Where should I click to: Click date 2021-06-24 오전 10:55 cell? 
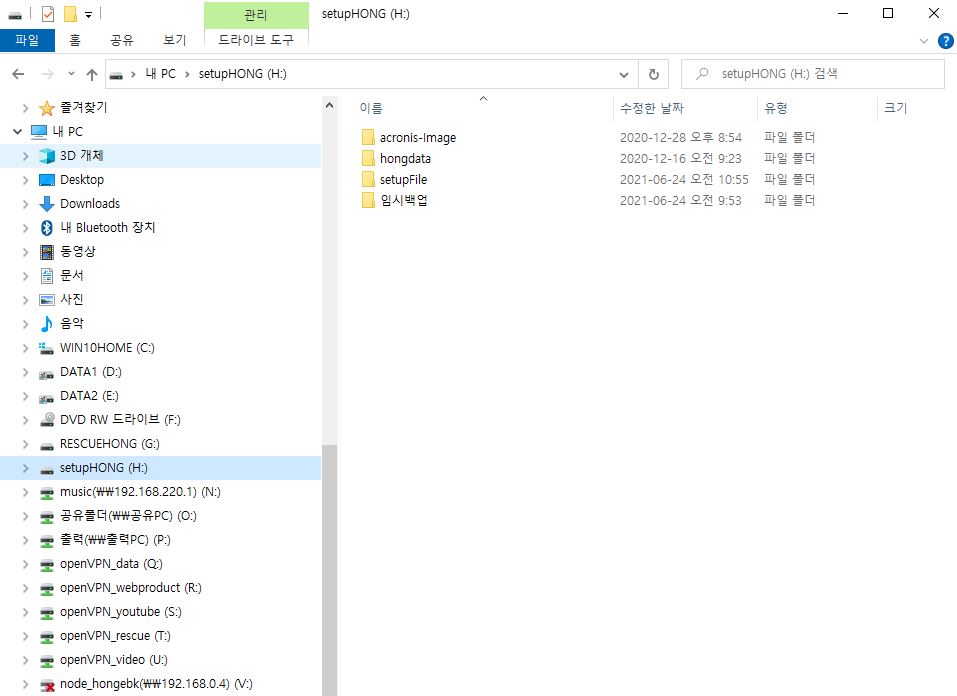pyautogui.click(x=684, y=179)
